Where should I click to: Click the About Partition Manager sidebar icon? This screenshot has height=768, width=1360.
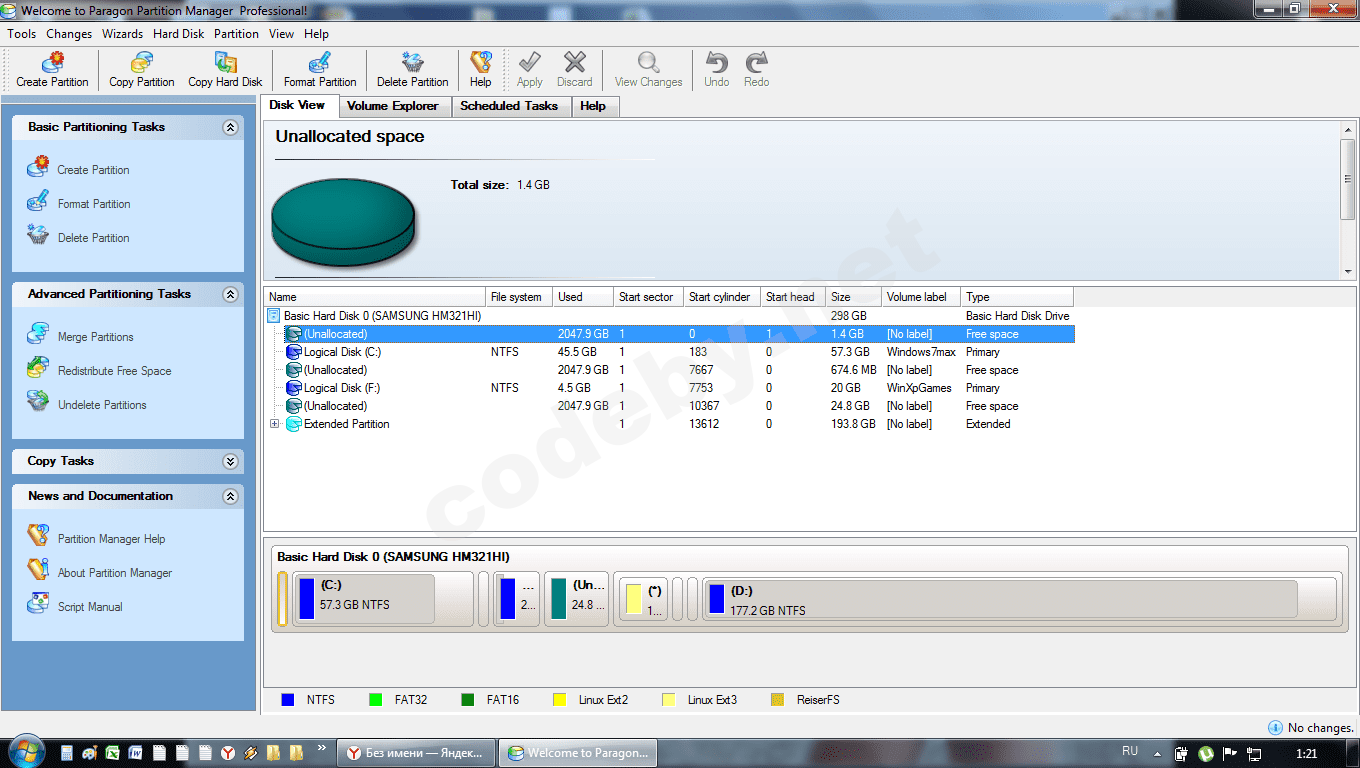pos(38,570)
